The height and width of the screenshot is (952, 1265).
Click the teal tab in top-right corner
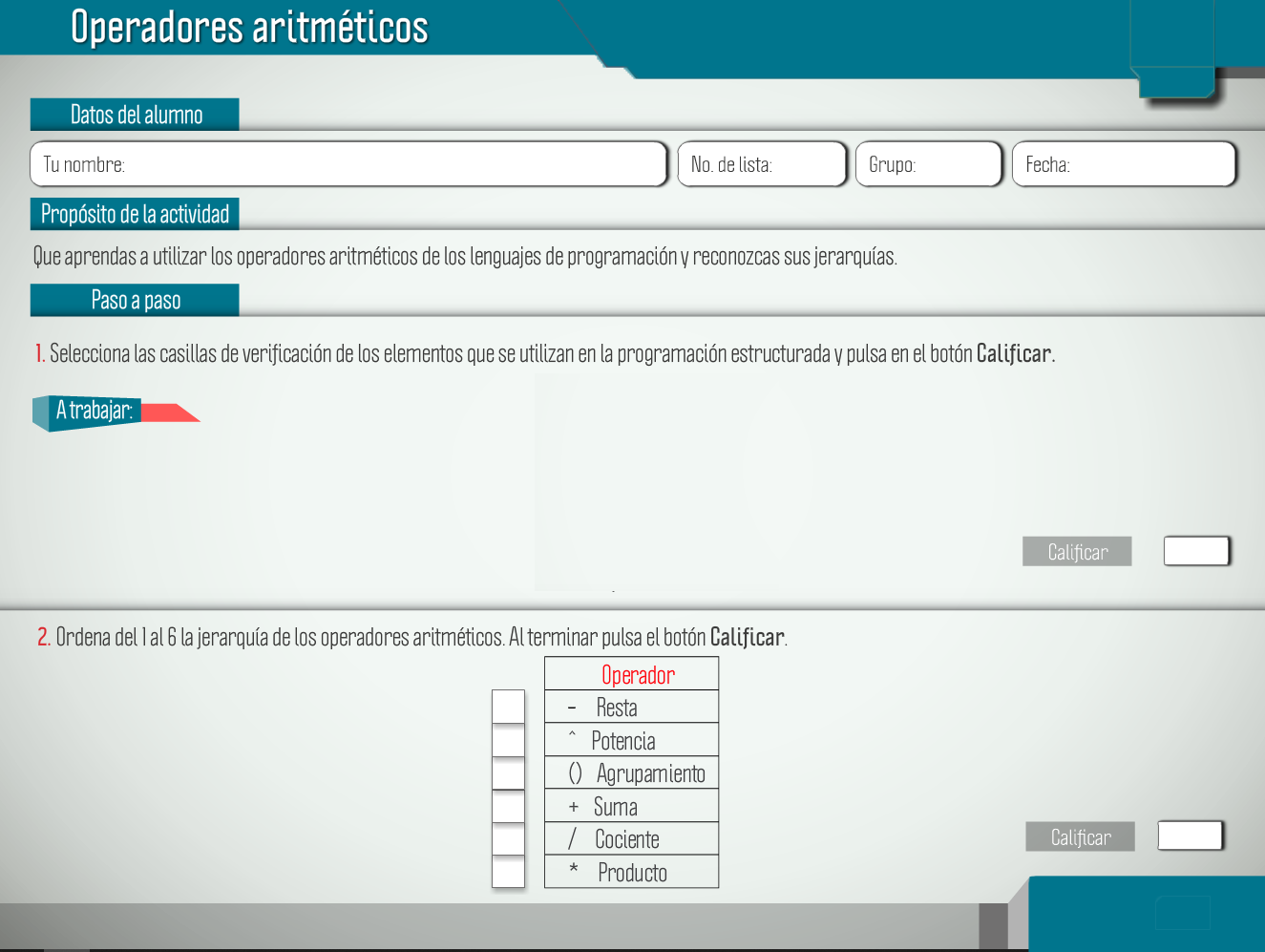point(1172,48)
